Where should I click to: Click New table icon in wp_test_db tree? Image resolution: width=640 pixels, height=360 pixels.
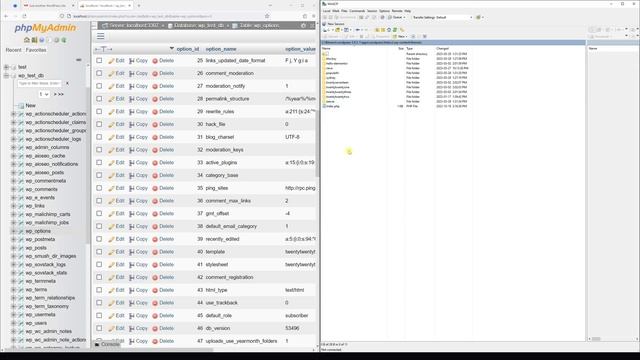coord(21,105)
